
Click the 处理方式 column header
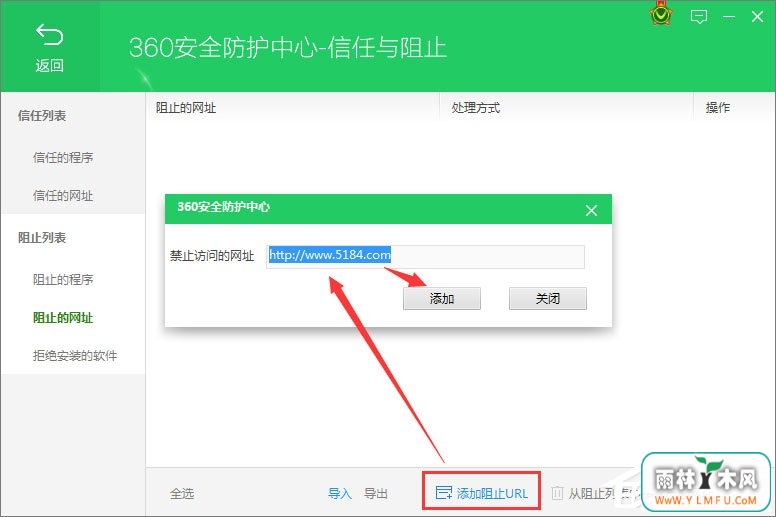[x=476, y=108]
